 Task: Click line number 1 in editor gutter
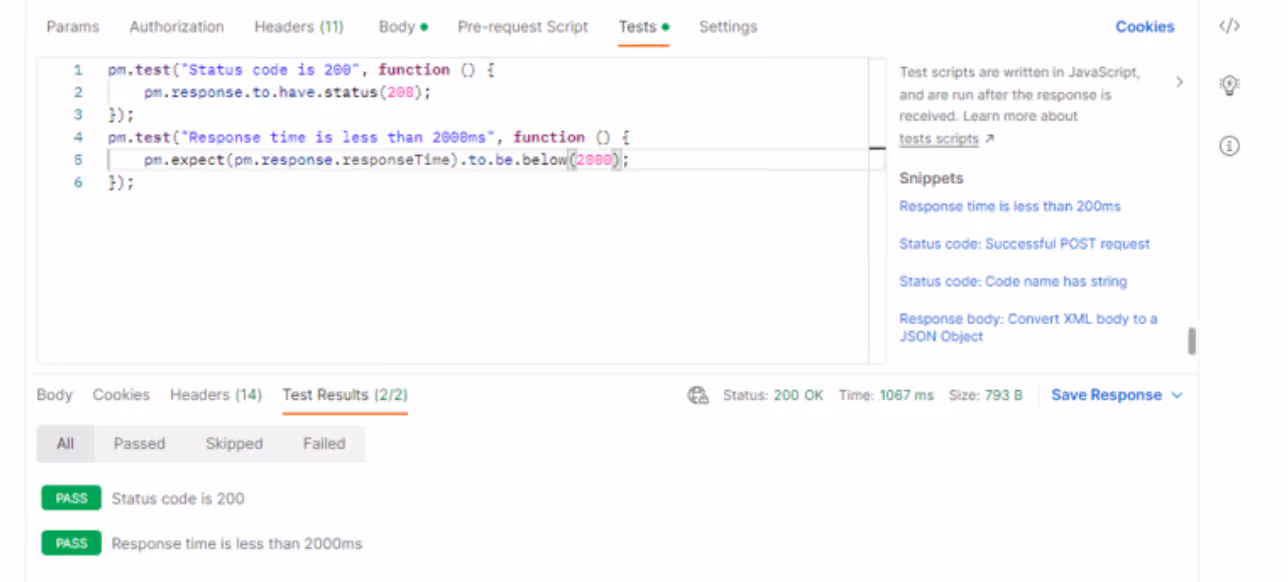[78, 70]
